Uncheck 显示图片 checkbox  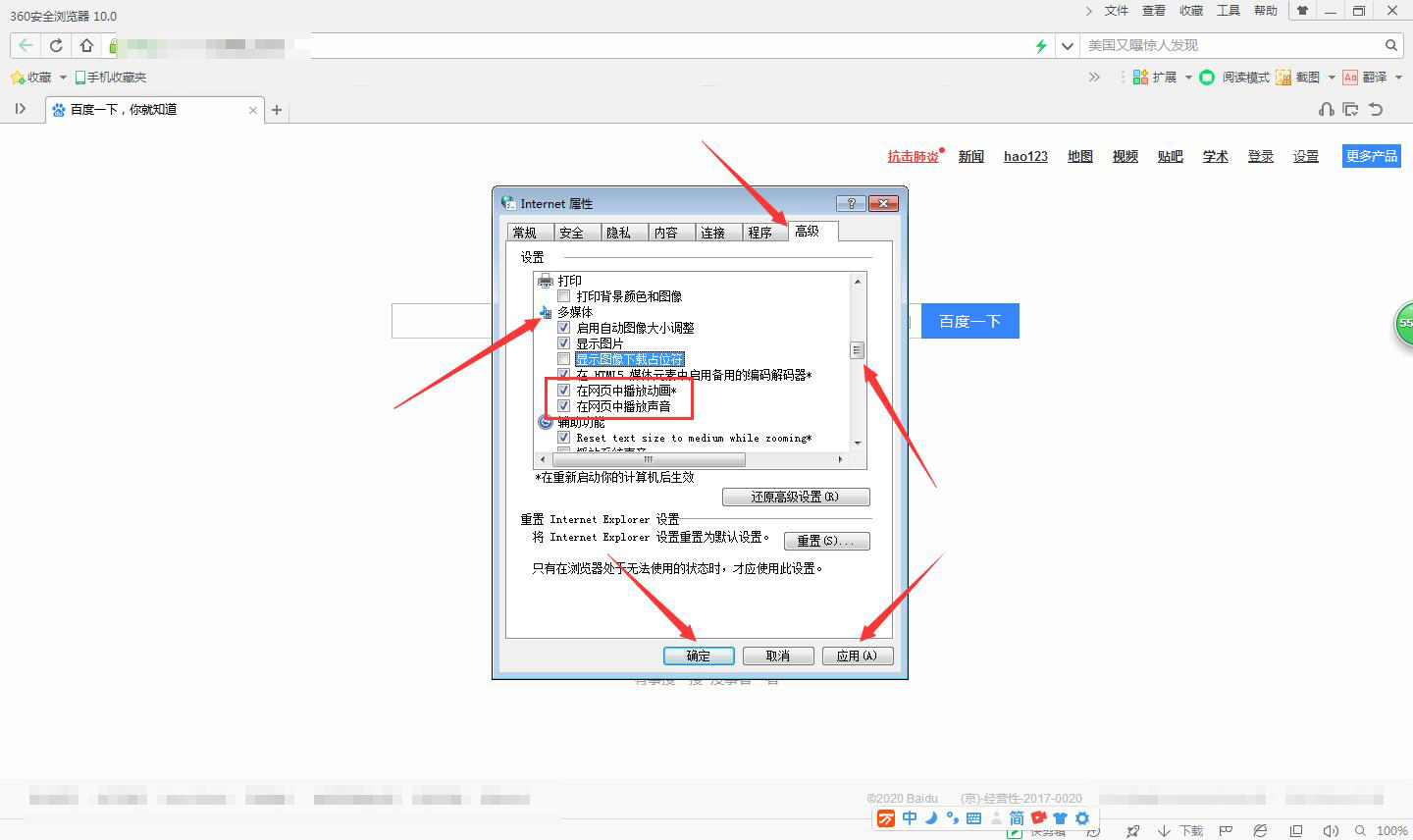tap(563, 343)
